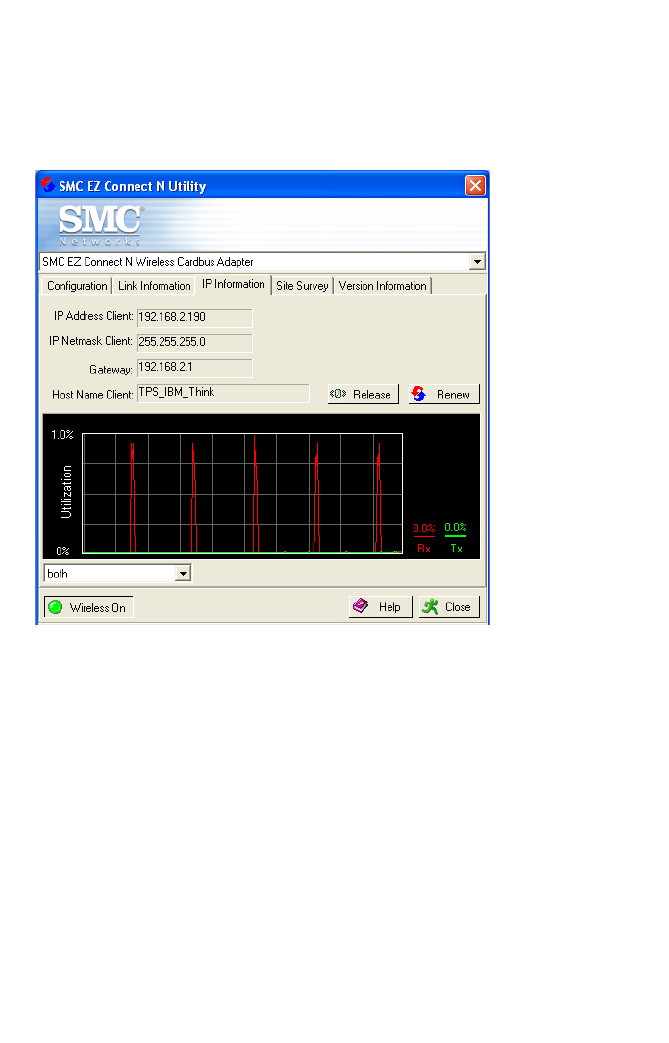Viewport: 669px width, 1043px height.
Task: Click the 'IP Netmask Client:' label
Action: click(90, 341)
